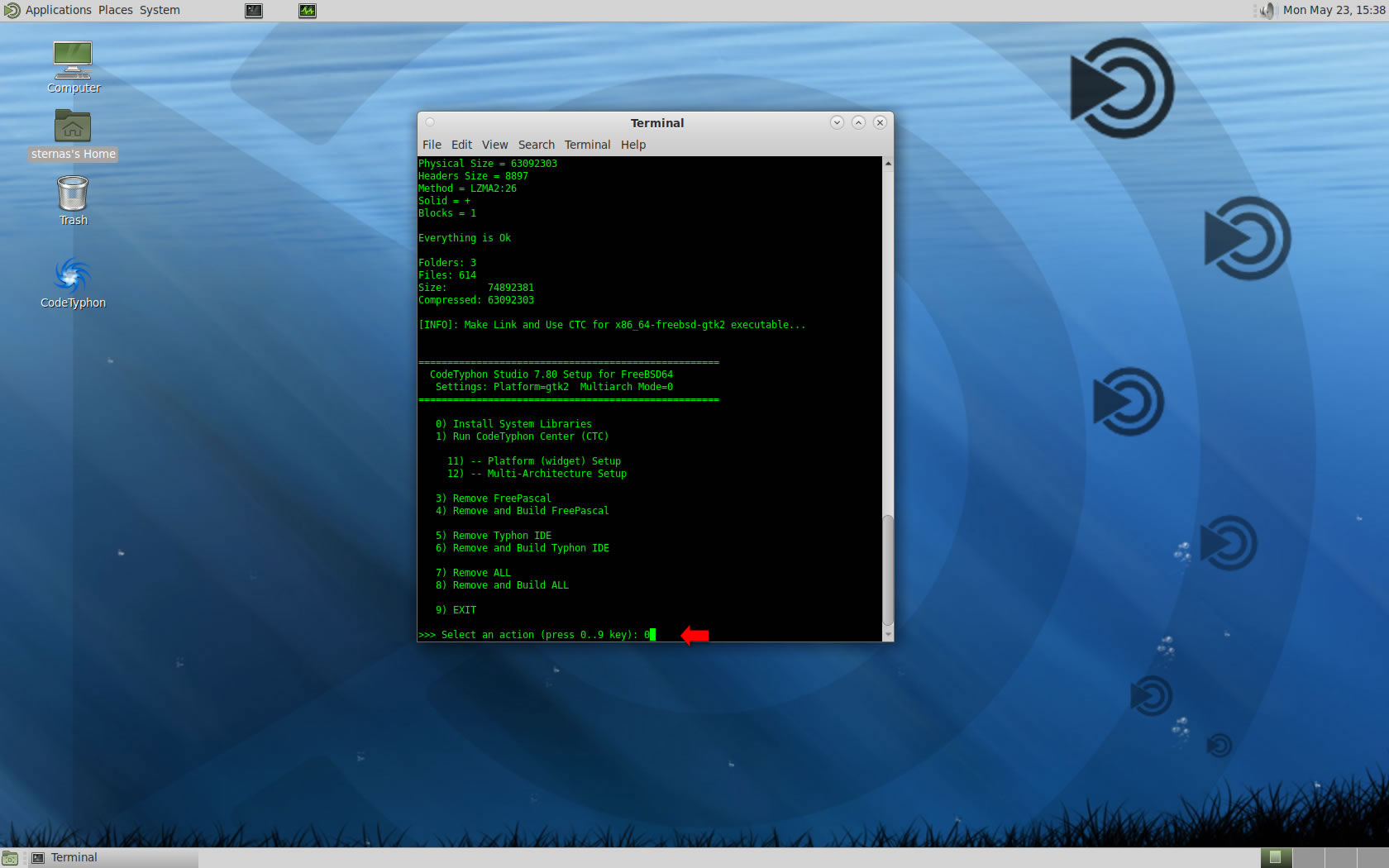Viewport: 1389px width, 868px height.
Task: Click the '[INFO]: Make Link and Use CTC' line
Action: [x=612, y=325]
